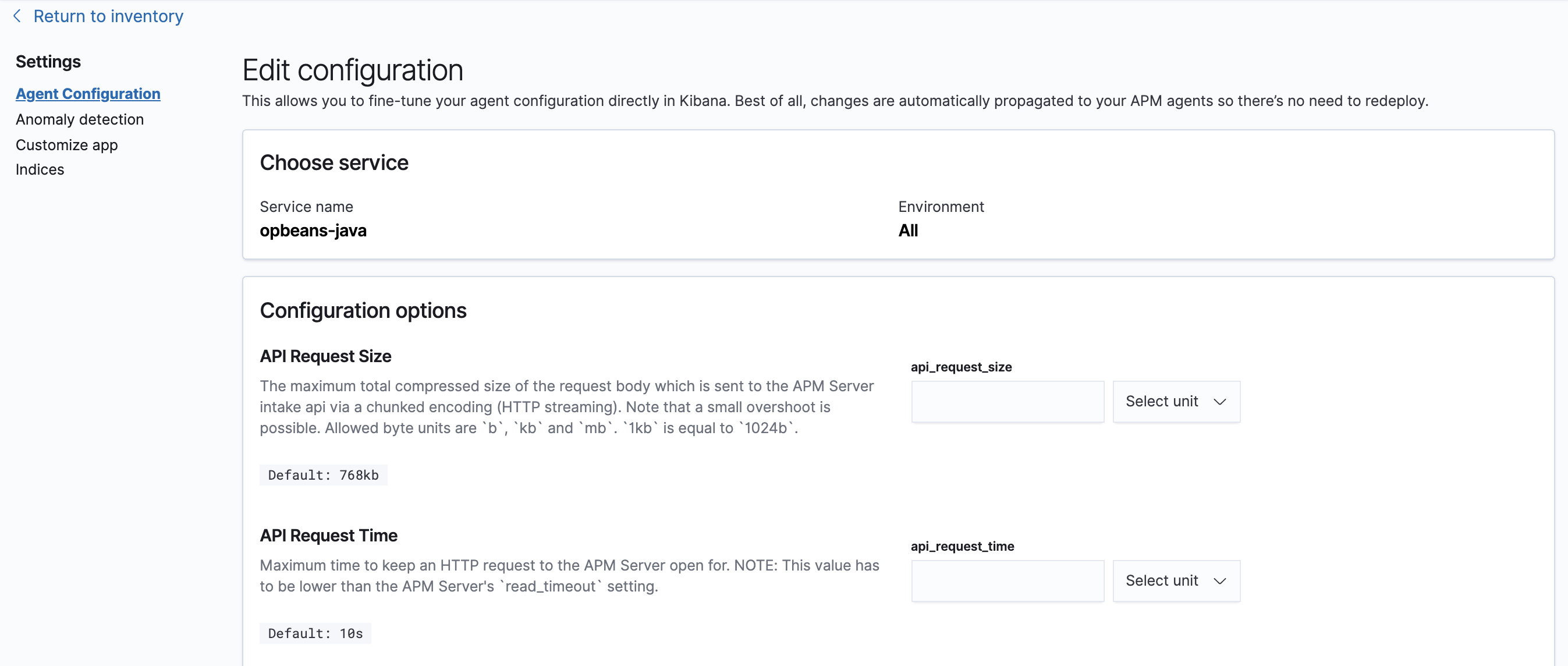This screenshot has height=666, width=1568.
Task: Select Agent Configuration in the Settings sidebar
Action: click(88, 94)
